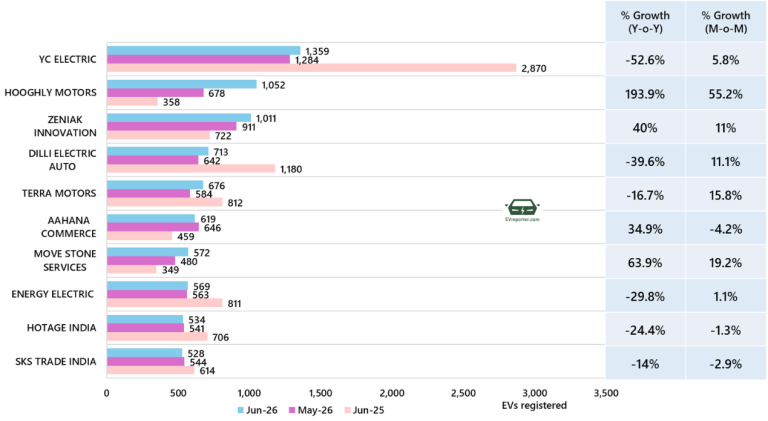The image size is (768, 421).
Task: Select the Jun-26 legend label
Action: (x=262, y=410)
